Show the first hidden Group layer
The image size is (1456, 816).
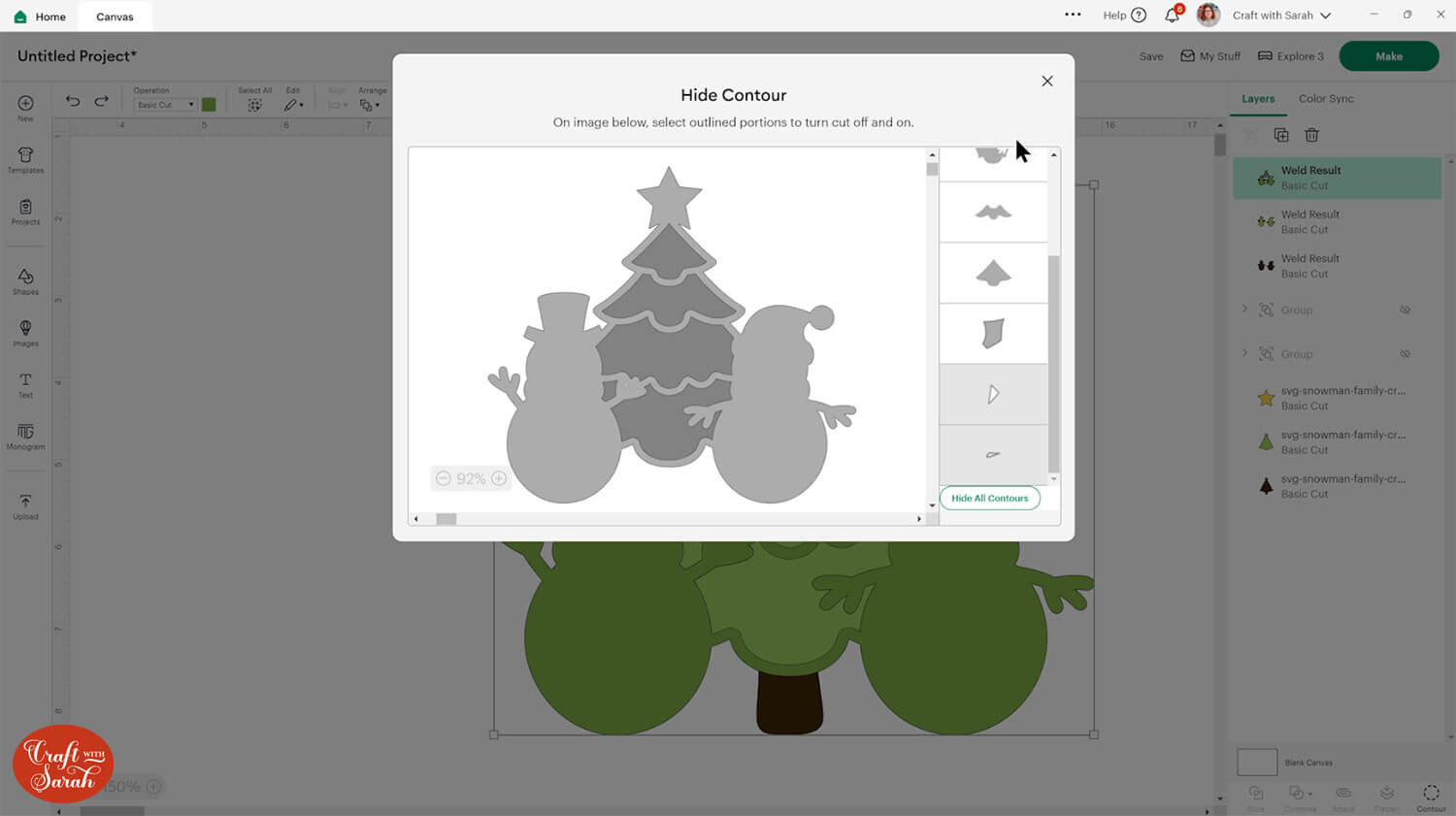coord(1405,310)
